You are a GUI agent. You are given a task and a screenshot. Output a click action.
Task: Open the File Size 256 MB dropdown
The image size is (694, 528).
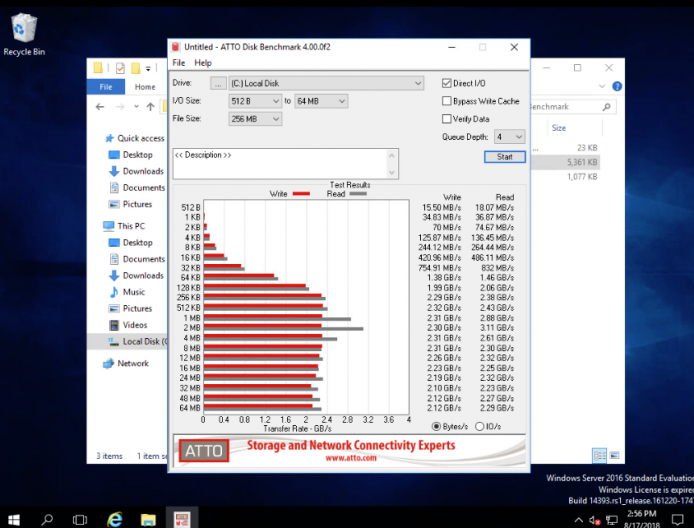tap(255, 119)
